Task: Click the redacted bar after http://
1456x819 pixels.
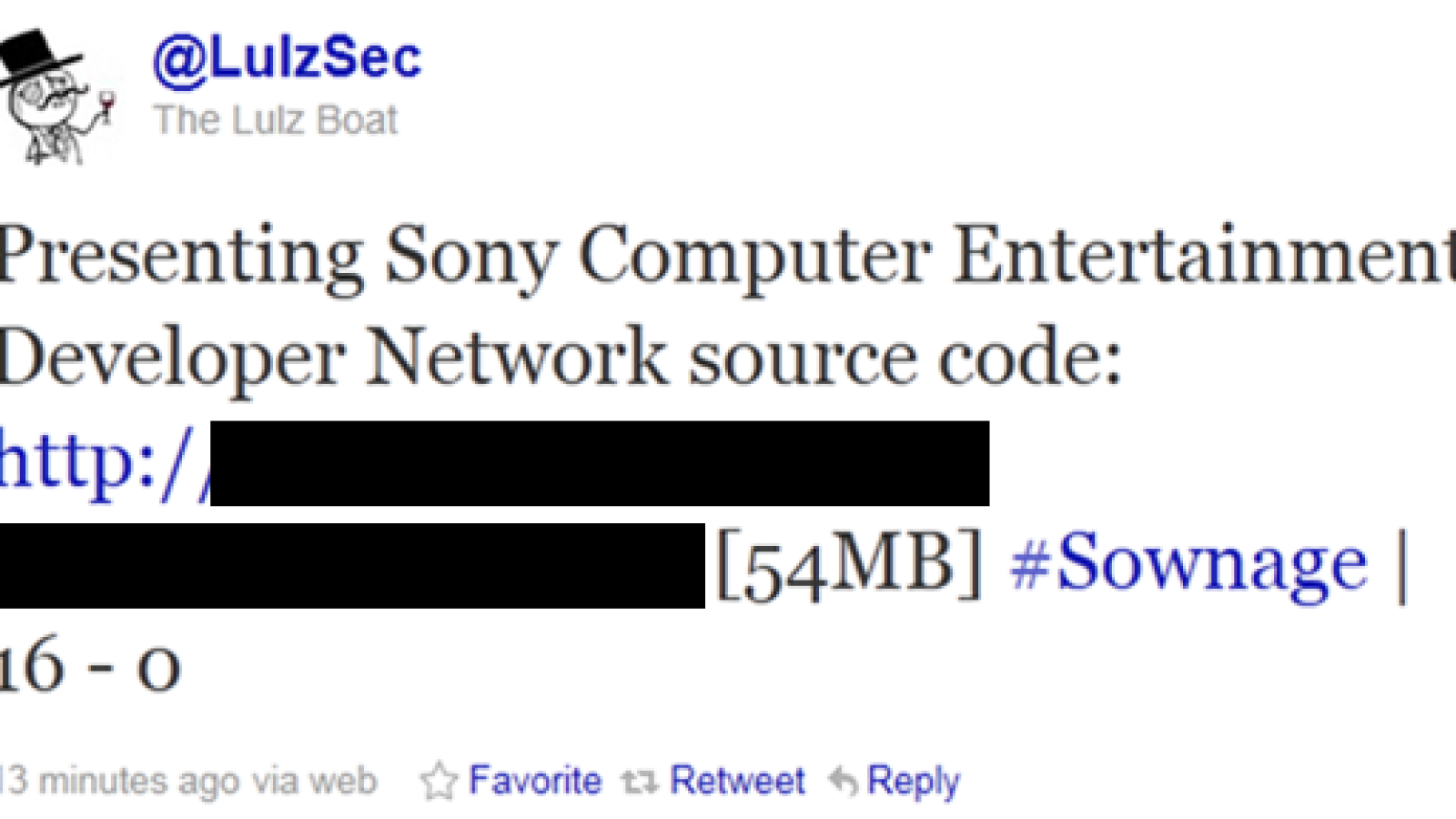Action: (600, 463)
